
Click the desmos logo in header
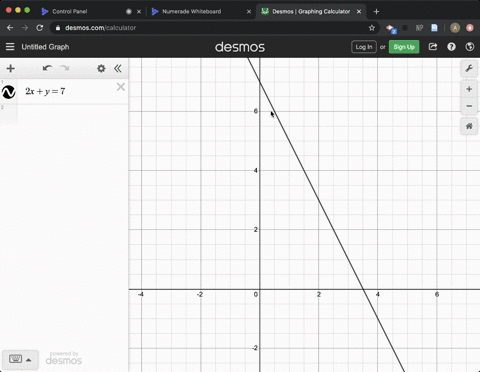240,47
